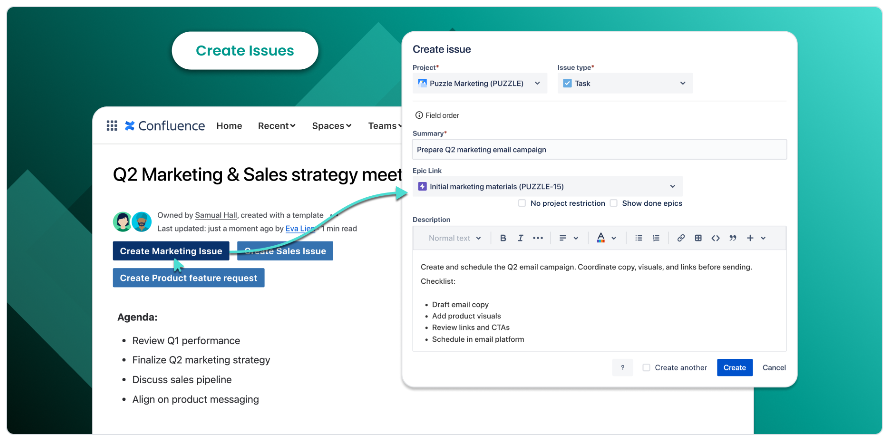Click the text alignment icon
This screenshot has width=889, height=441.
pos(563,238)
